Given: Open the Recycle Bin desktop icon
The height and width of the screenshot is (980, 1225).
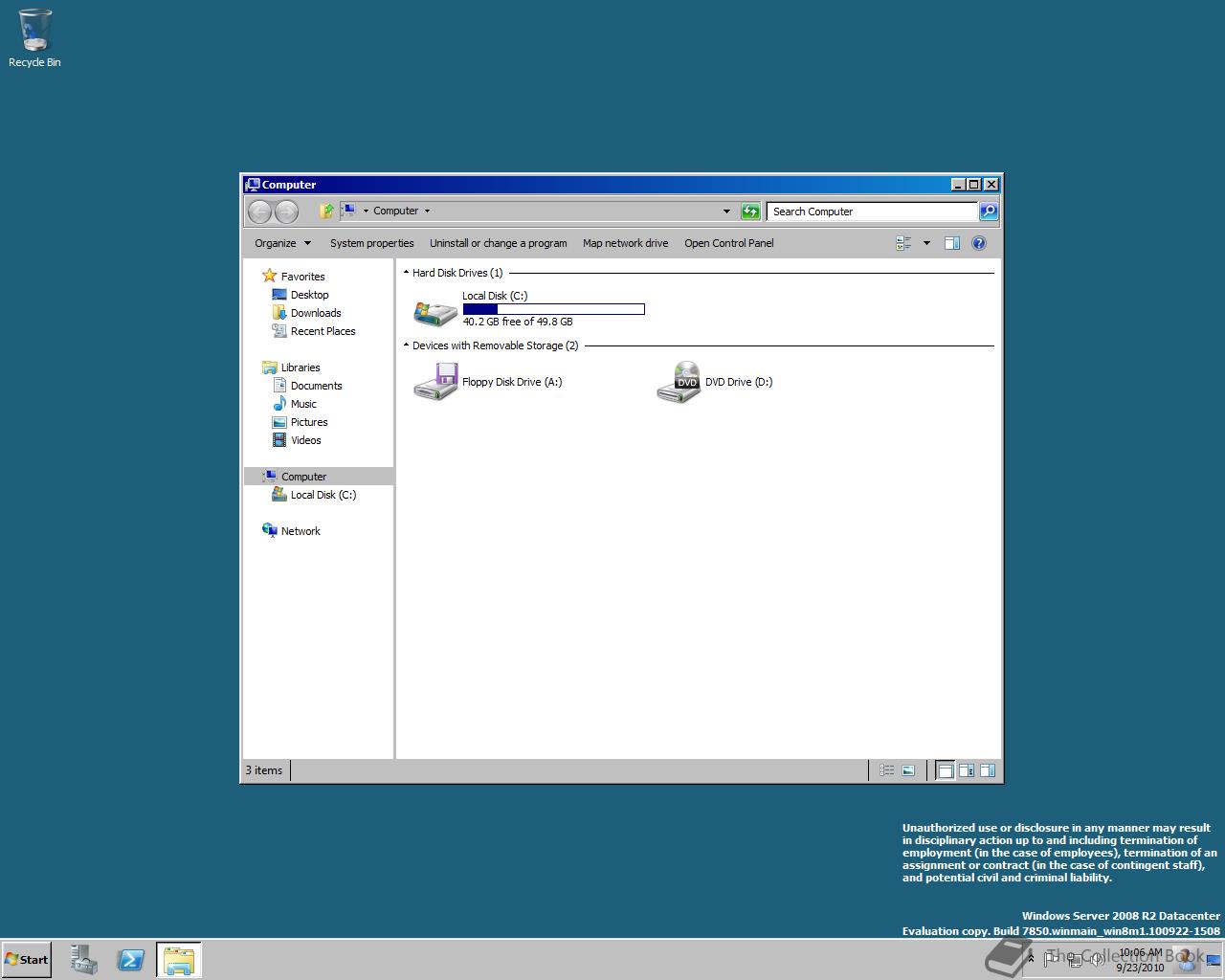Looking at the screenshot, I should (x=34, y=38).
